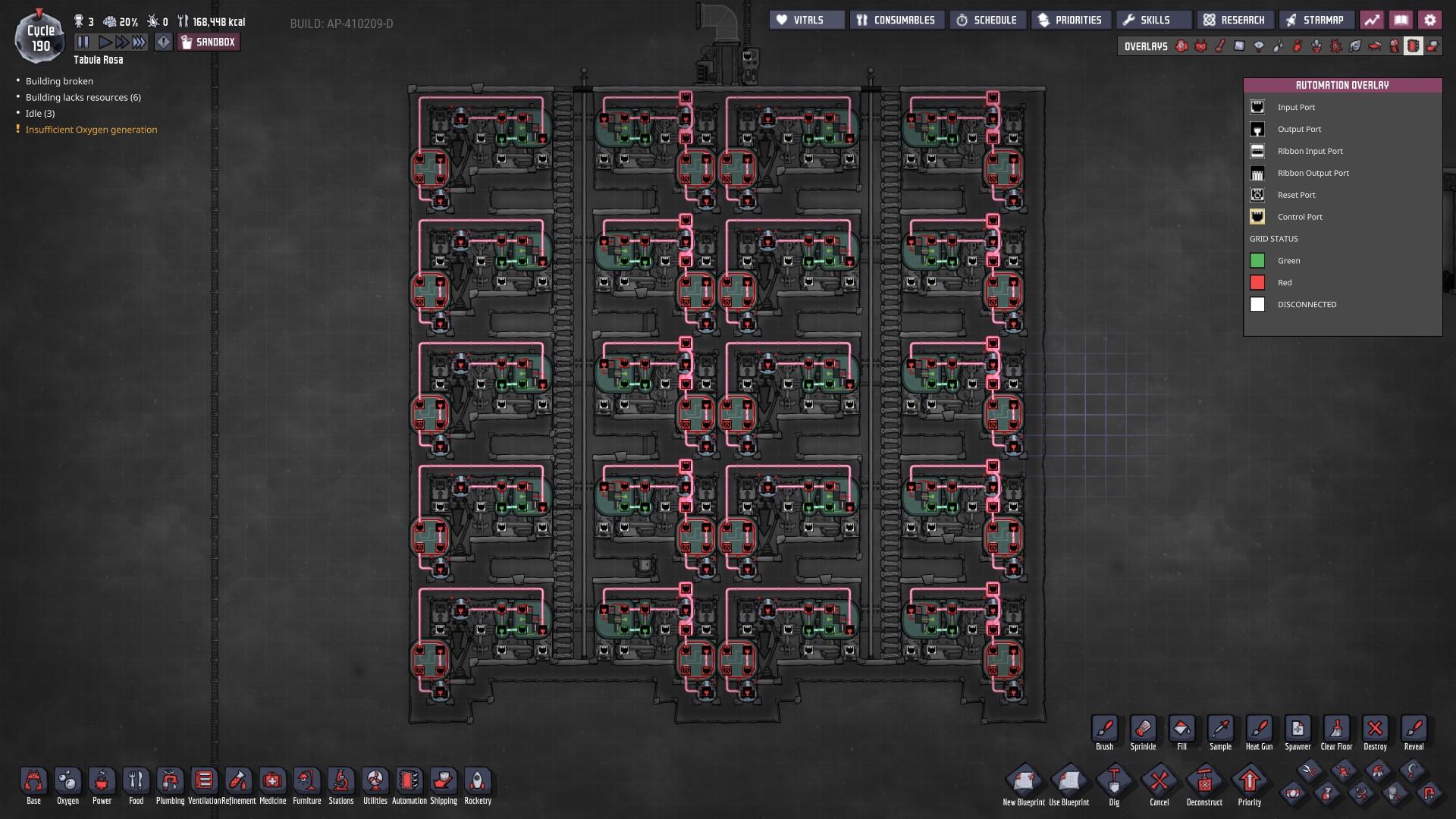Open the Priorities management screen
Viewport: 1456px width, 819px height.
pos(1070,20)
